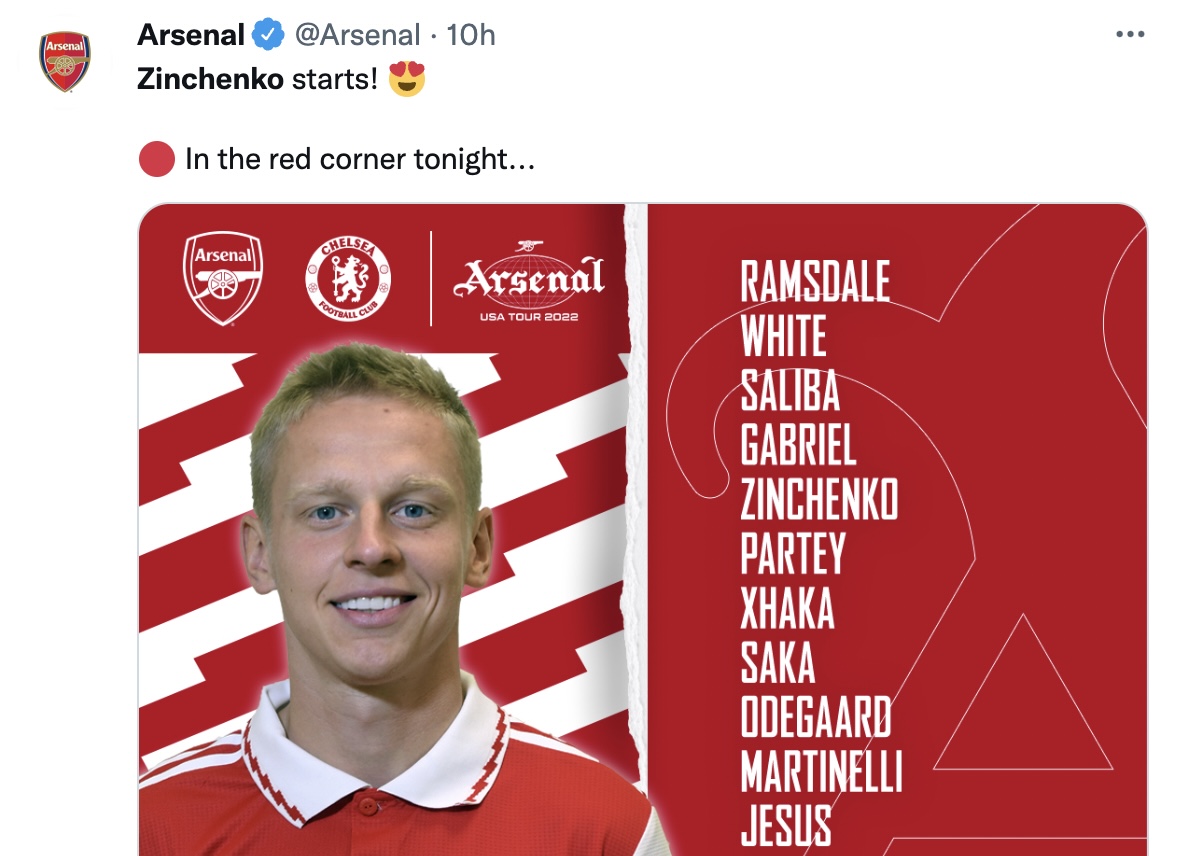Open the tweet's three-dot more menu
This screenshot has height=856, width=1178.
coord(1129,35)
